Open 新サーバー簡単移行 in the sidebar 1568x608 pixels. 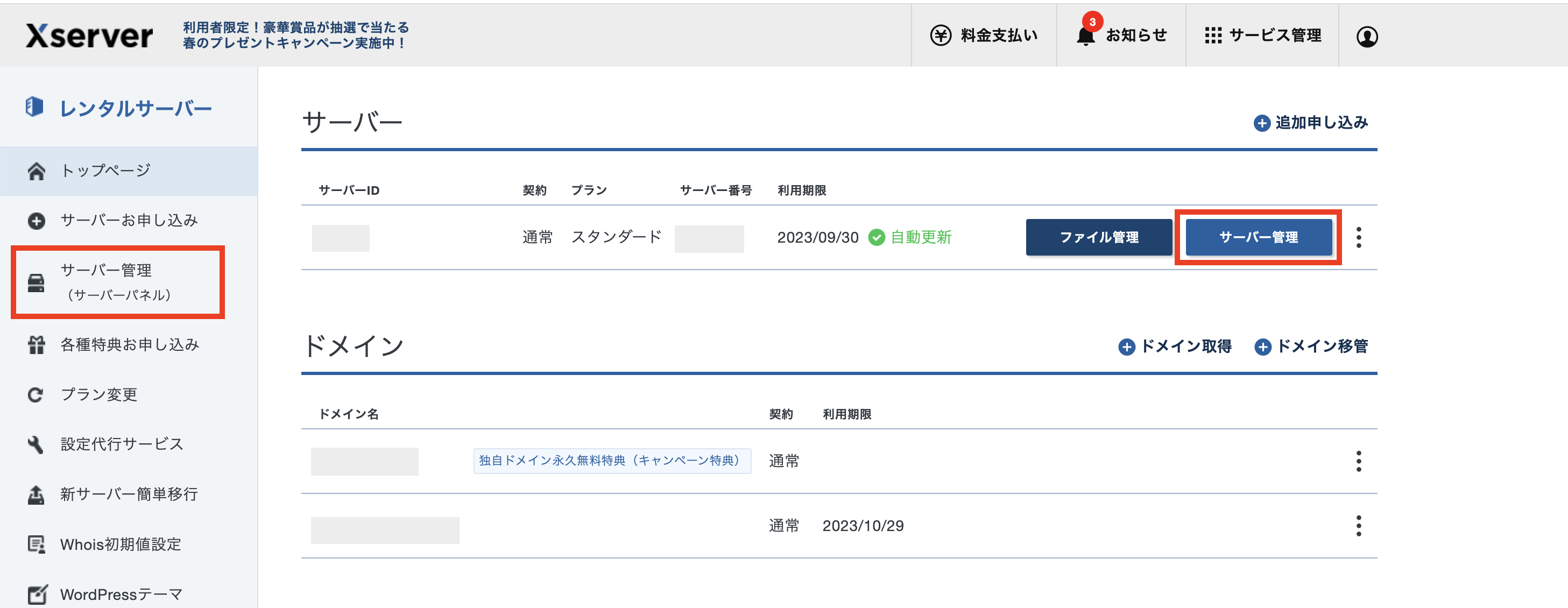pos(129,494)
